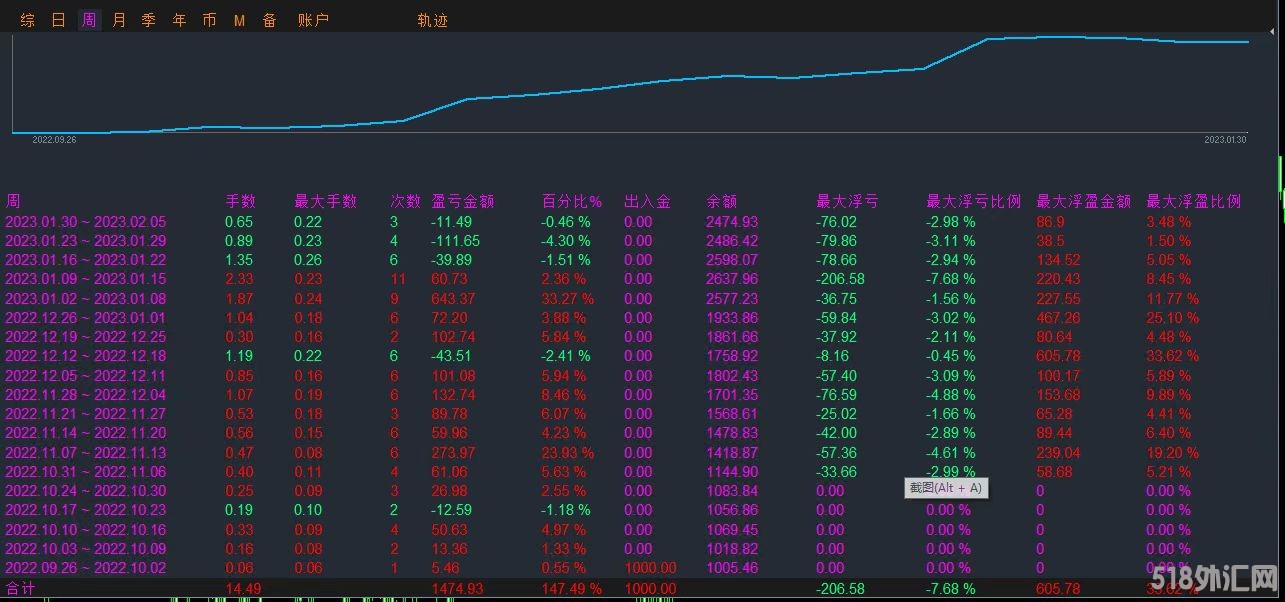Select the 年 yearly tab
1285x602 pixels.
(x=179, y=20)
